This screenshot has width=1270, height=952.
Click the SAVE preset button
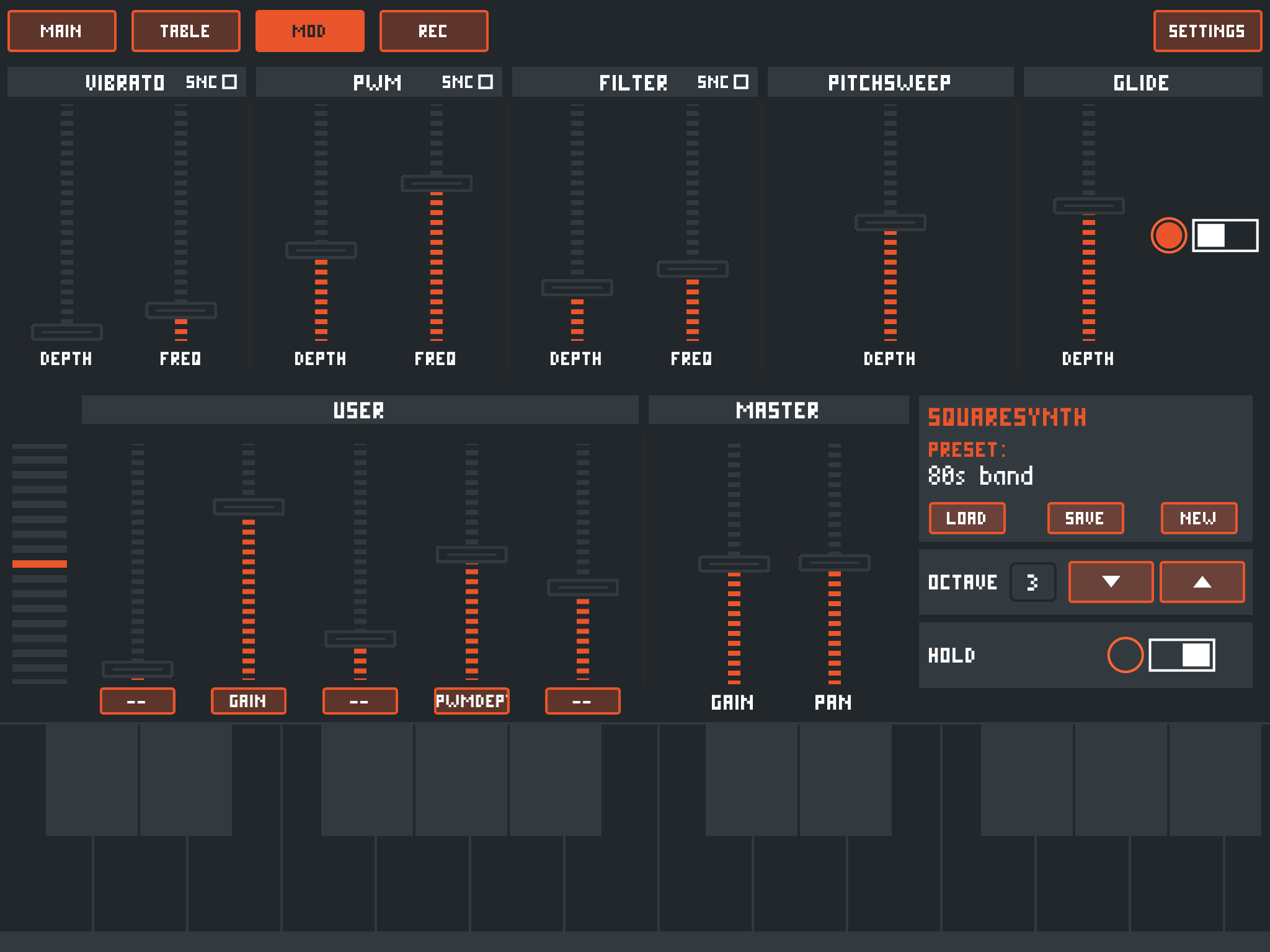point(1085,518)
